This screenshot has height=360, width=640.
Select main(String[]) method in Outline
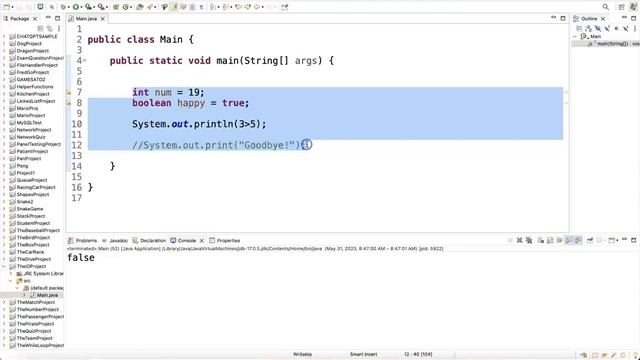614,44
